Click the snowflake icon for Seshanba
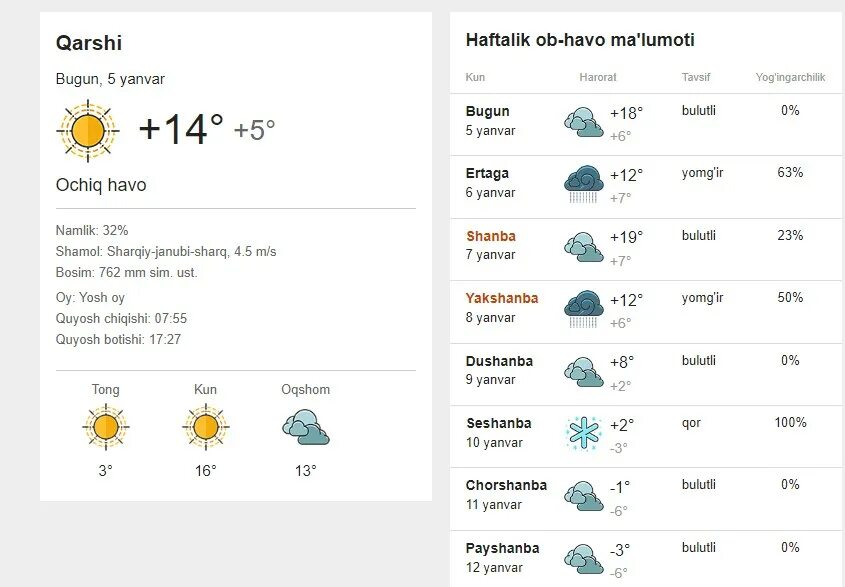The image size is (845, 587). point(584,433)
